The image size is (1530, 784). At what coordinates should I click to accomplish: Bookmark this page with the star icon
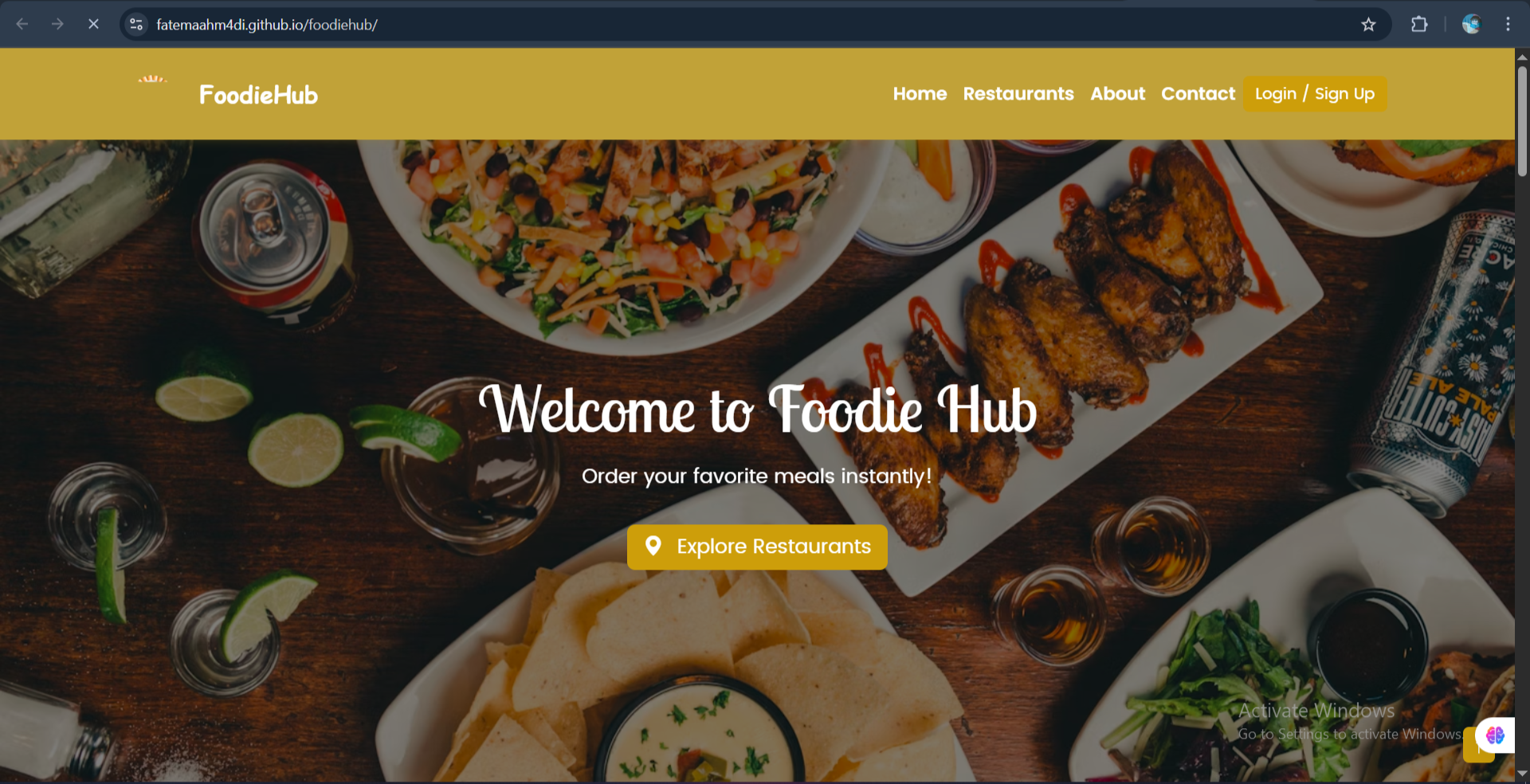[x=1368, y=25]
